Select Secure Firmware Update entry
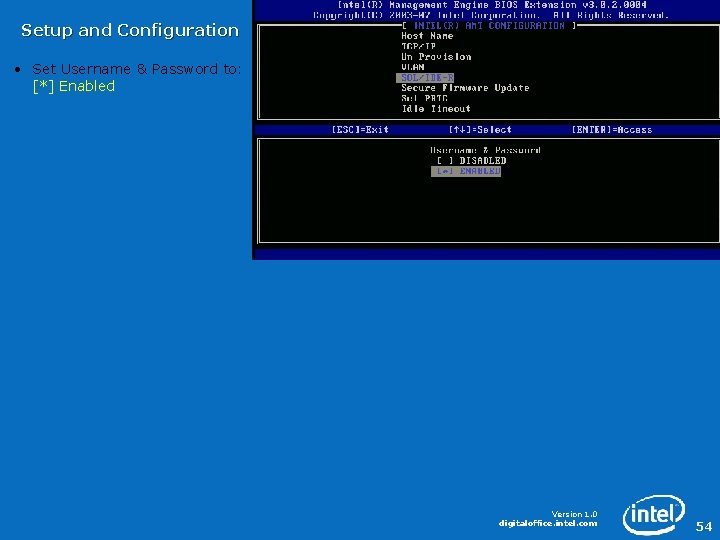This screenshot has height=540, width=720. (x=465, y=88)
